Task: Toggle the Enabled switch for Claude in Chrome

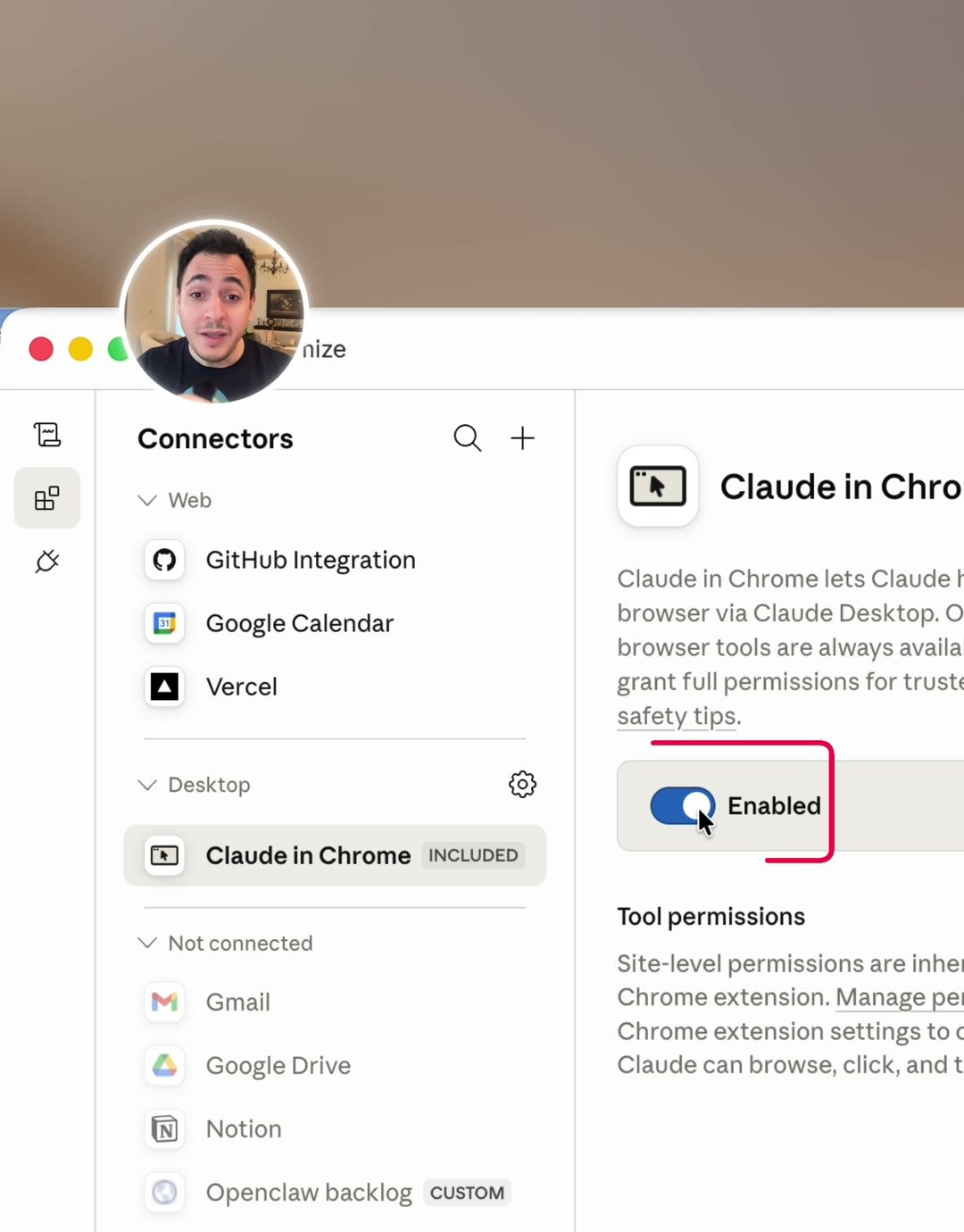Action: tap(683, 806)
